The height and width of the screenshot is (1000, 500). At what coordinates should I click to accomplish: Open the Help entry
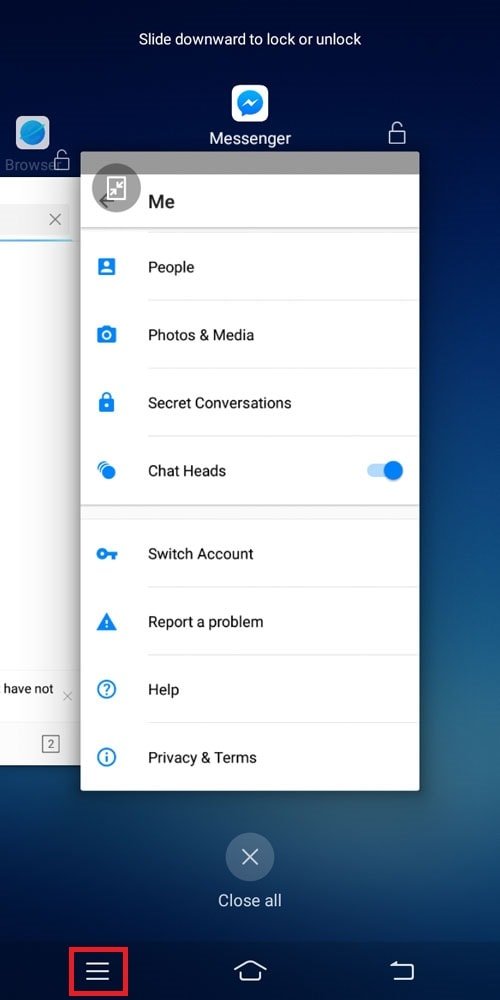tap(250, 689)
